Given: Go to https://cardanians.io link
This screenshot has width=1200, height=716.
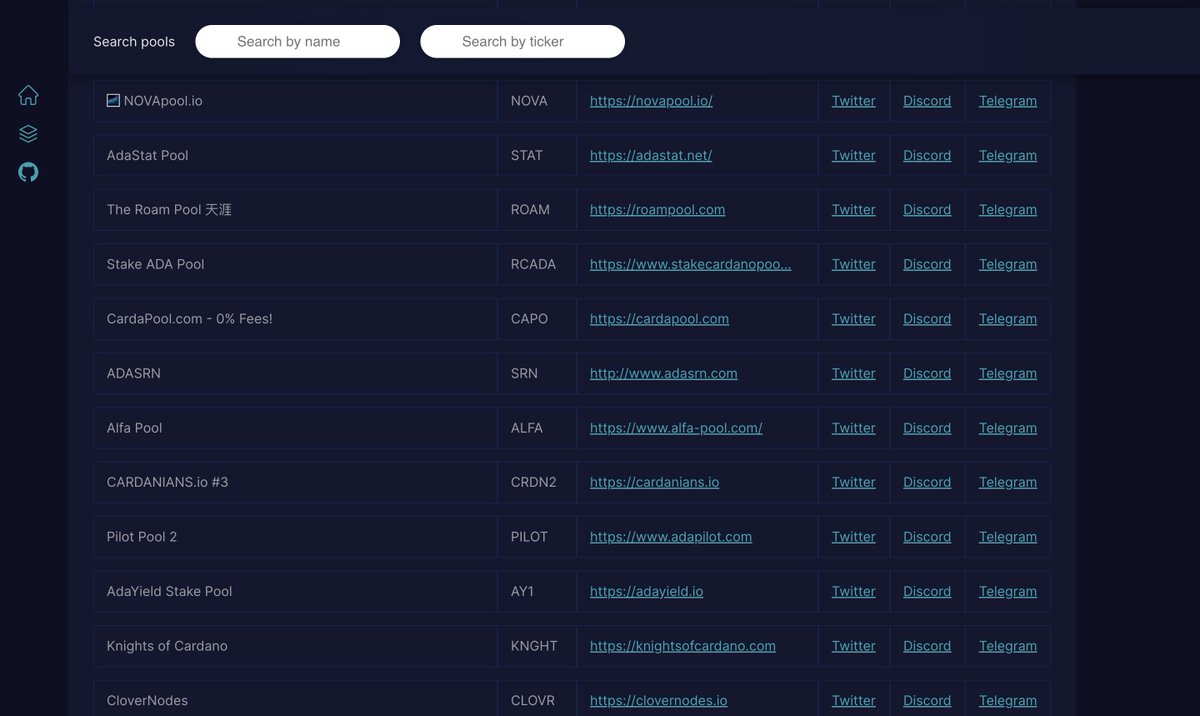Looking at the screenshot, I should point(654,482).
